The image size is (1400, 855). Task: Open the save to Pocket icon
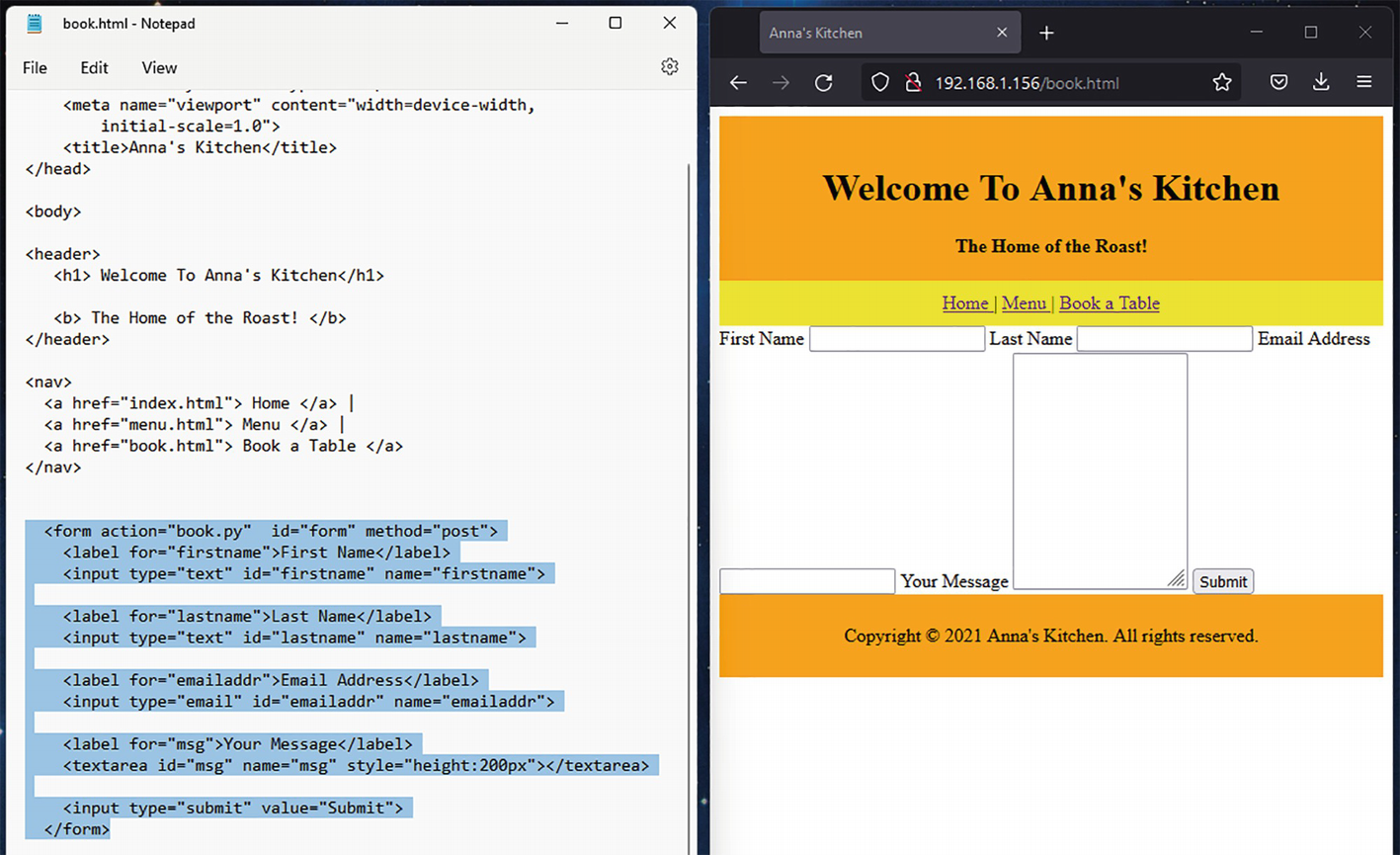pyautogui.click(x=1278, y=83)
